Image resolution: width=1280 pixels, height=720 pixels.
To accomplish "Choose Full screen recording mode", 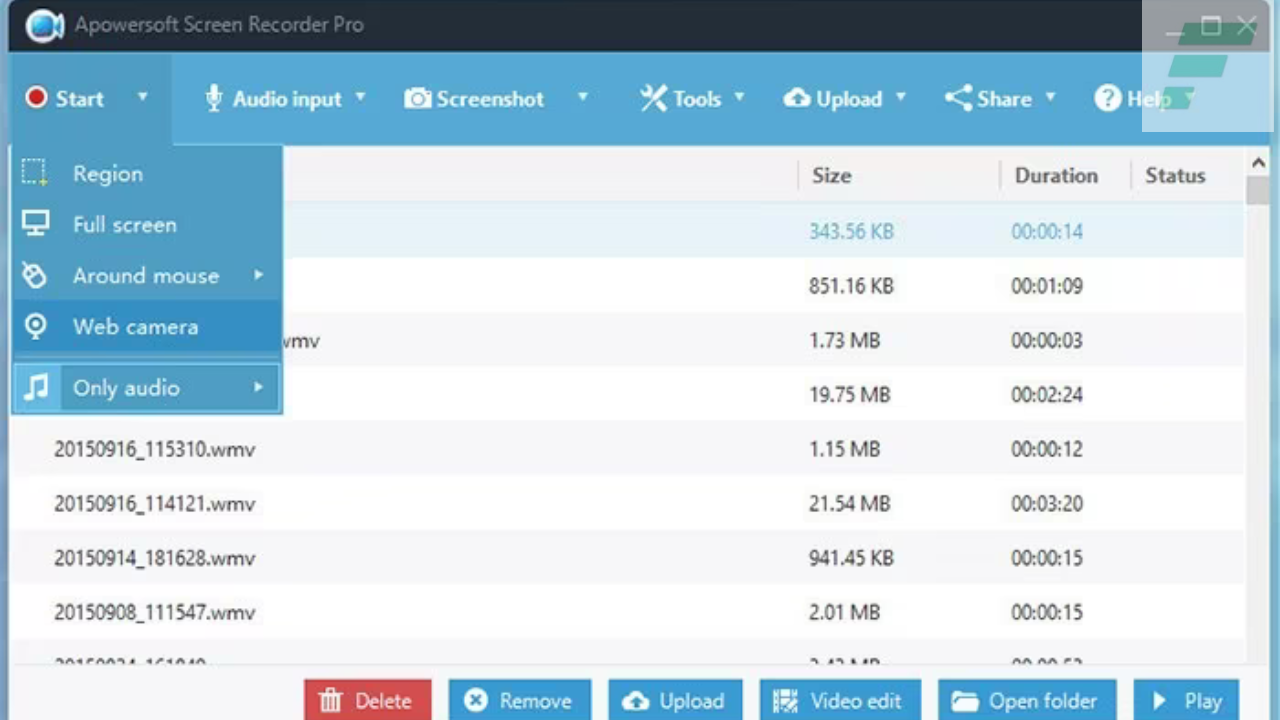I will tap(148, 224).
